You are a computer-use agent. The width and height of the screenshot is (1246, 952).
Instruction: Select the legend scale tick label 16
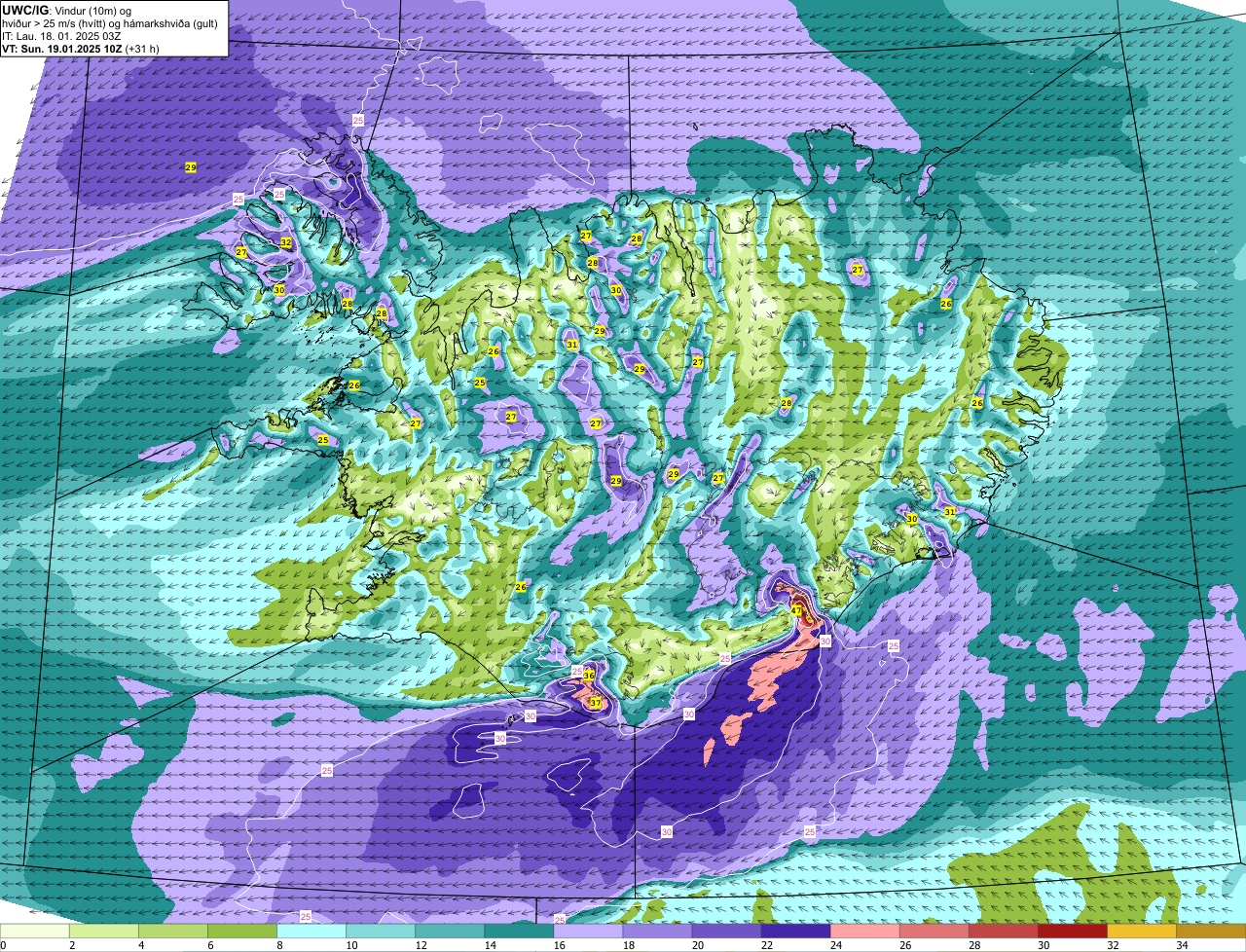559,945
